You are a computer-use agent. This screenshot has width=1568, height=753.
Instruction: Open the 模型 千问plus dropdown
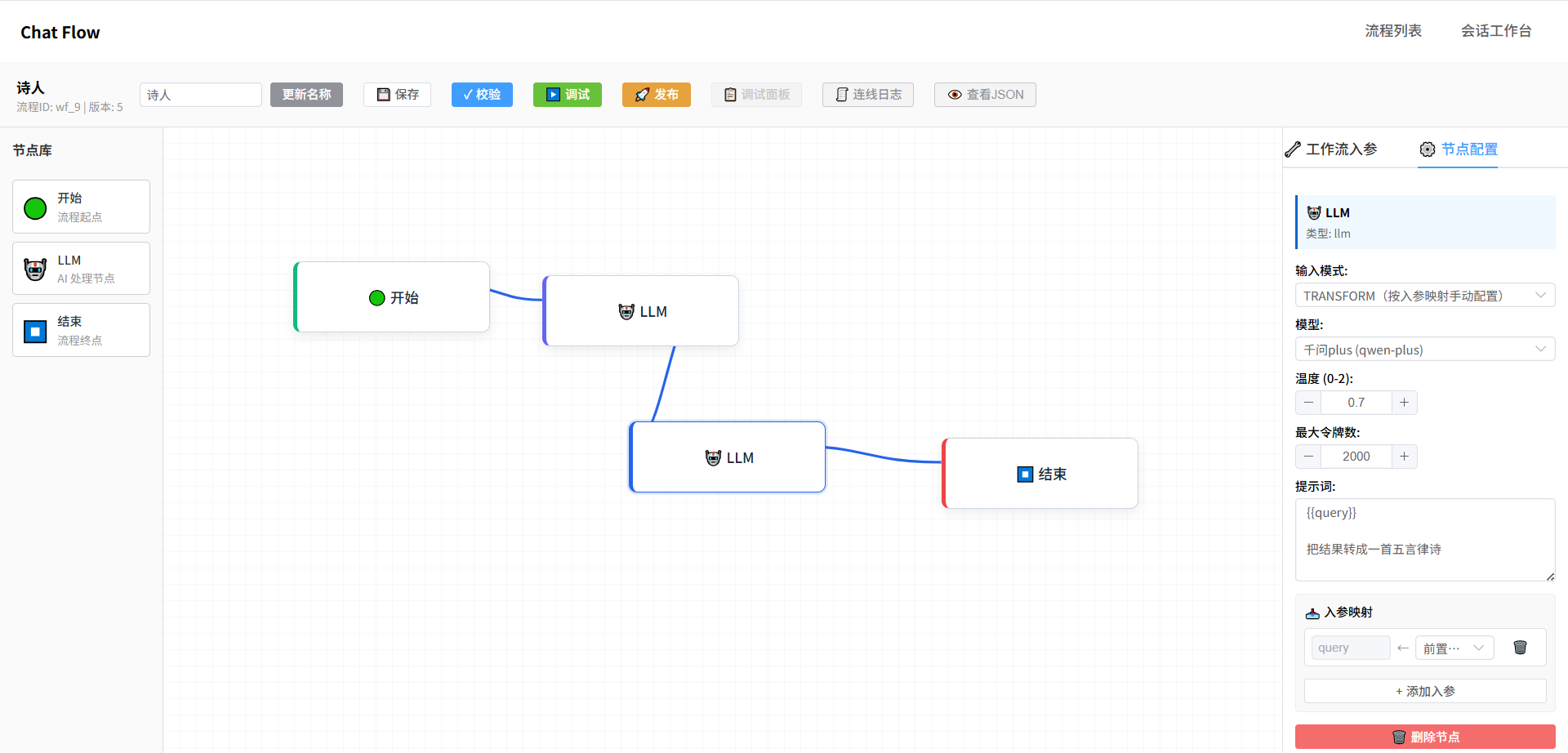1425,350
